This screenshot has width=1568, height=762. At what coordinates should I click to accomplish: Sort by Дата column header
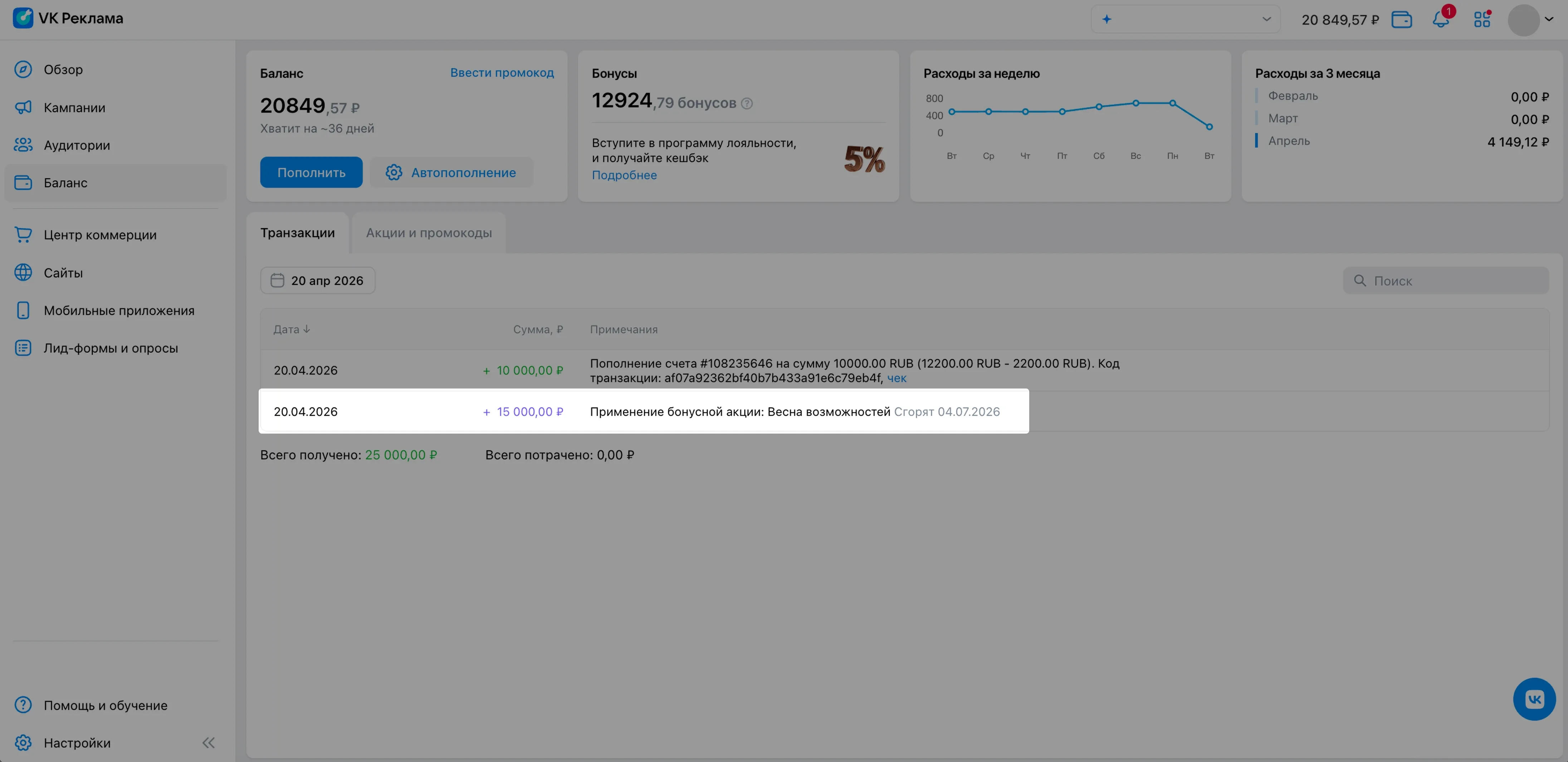(x=292, y=329)
